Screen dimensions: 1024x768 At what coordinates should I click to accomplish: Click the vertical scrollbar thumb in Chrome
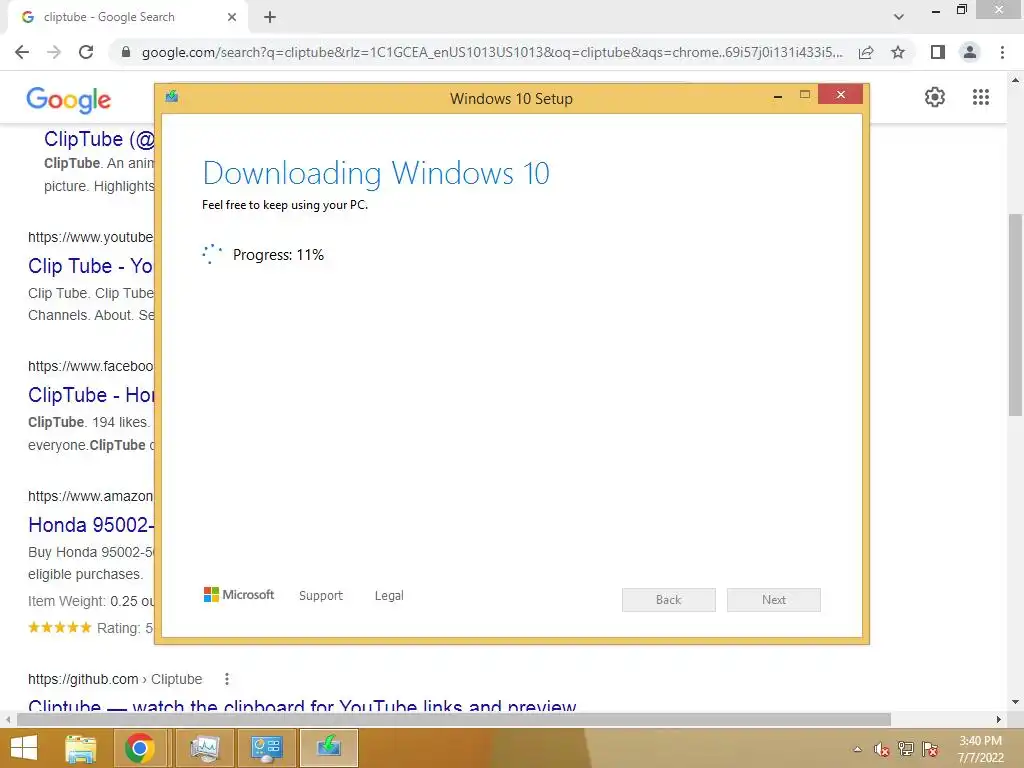tap(1015, 315)
